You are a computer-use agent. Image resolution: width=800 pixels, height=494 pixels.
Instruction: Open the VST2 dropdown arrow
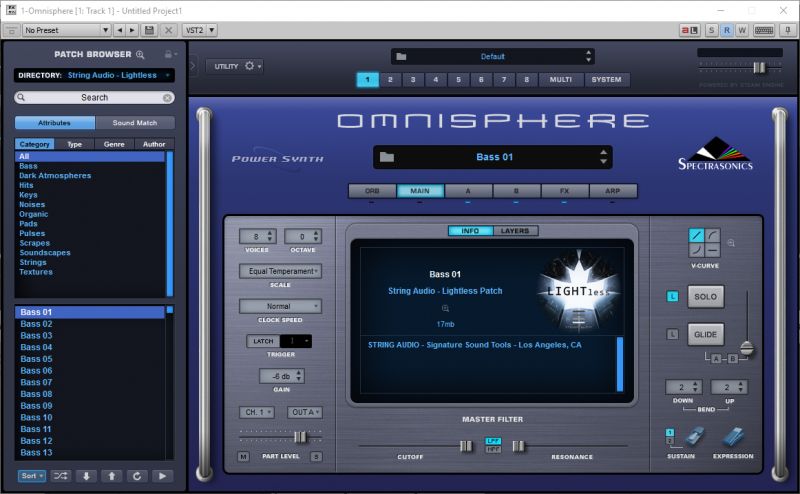(x=212, y=30)
